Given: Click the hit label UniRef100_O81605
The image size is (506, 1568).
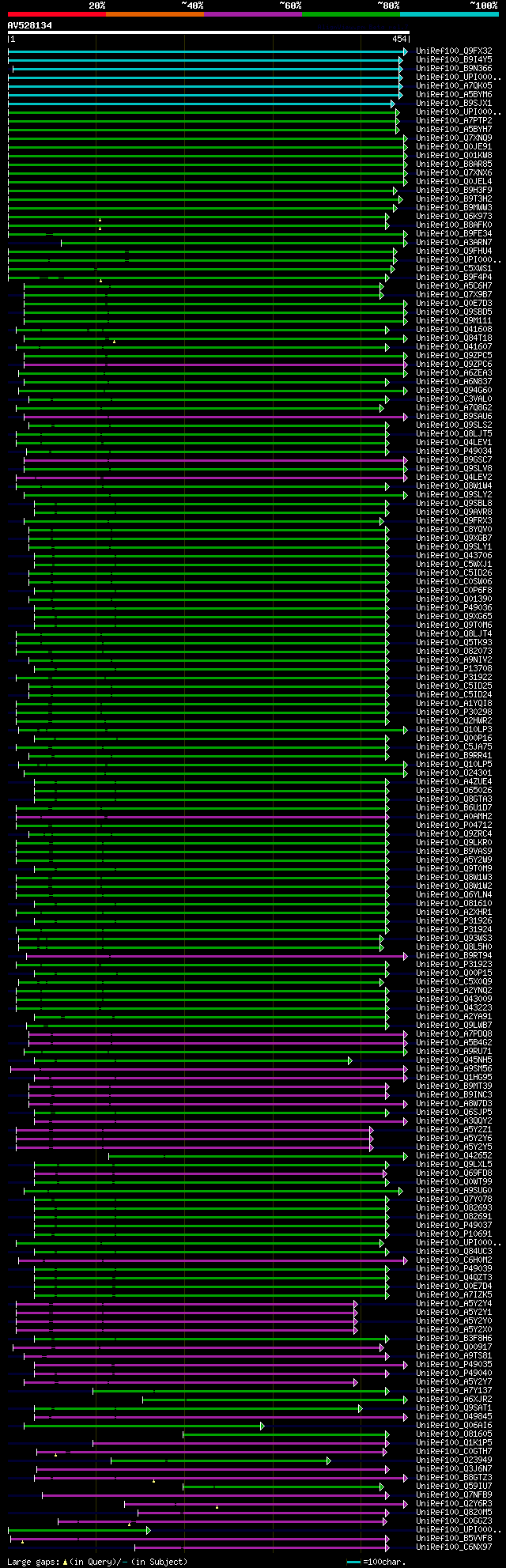Looking at the screenshot, I should click(x=454, y=1434).
